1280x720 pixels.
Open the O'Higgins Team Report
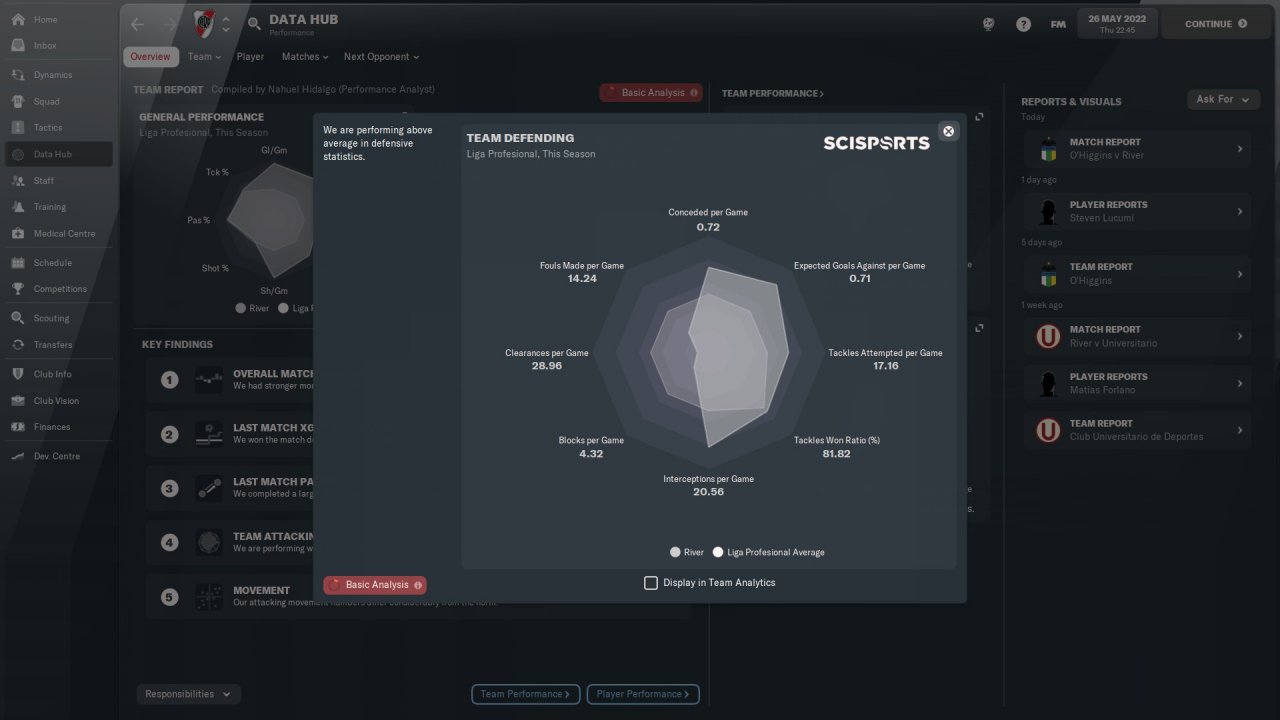coord(1137,274)
